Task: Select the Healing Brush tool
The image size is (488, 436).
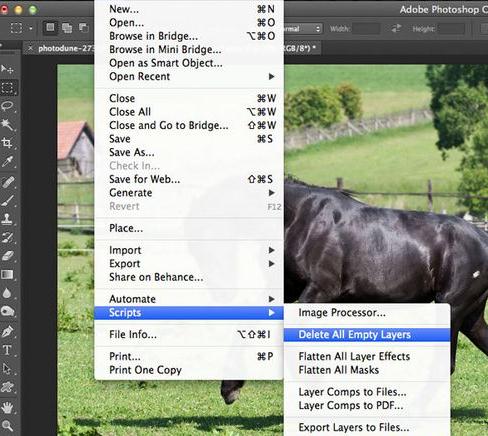Action: click(7, 182)
